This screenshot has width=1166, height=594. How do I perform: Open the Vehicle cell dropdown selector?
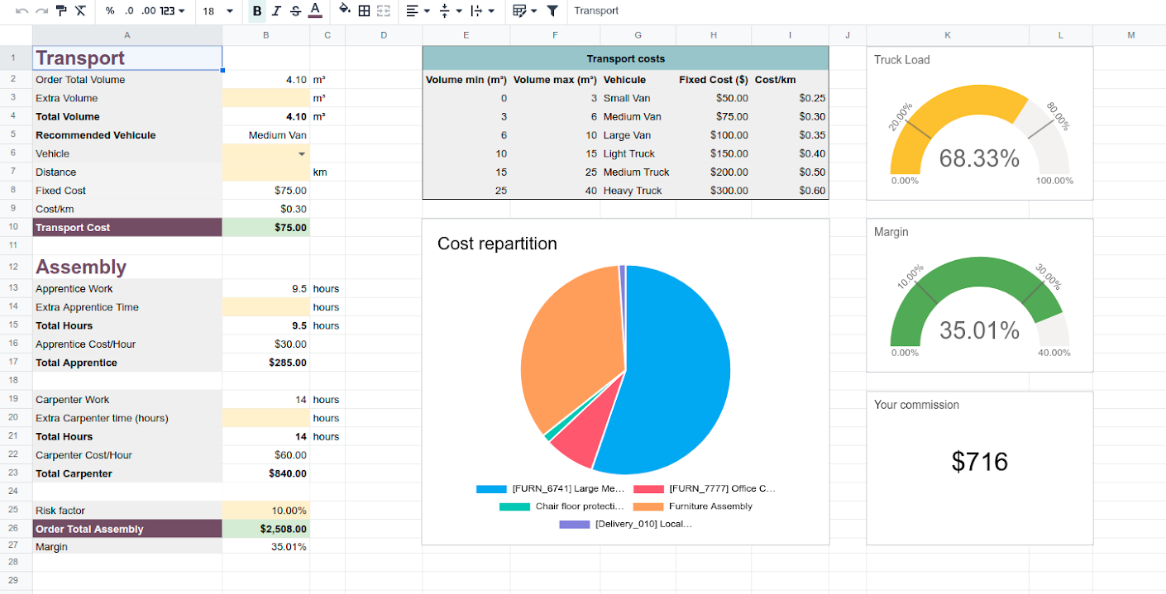(299, 153)
